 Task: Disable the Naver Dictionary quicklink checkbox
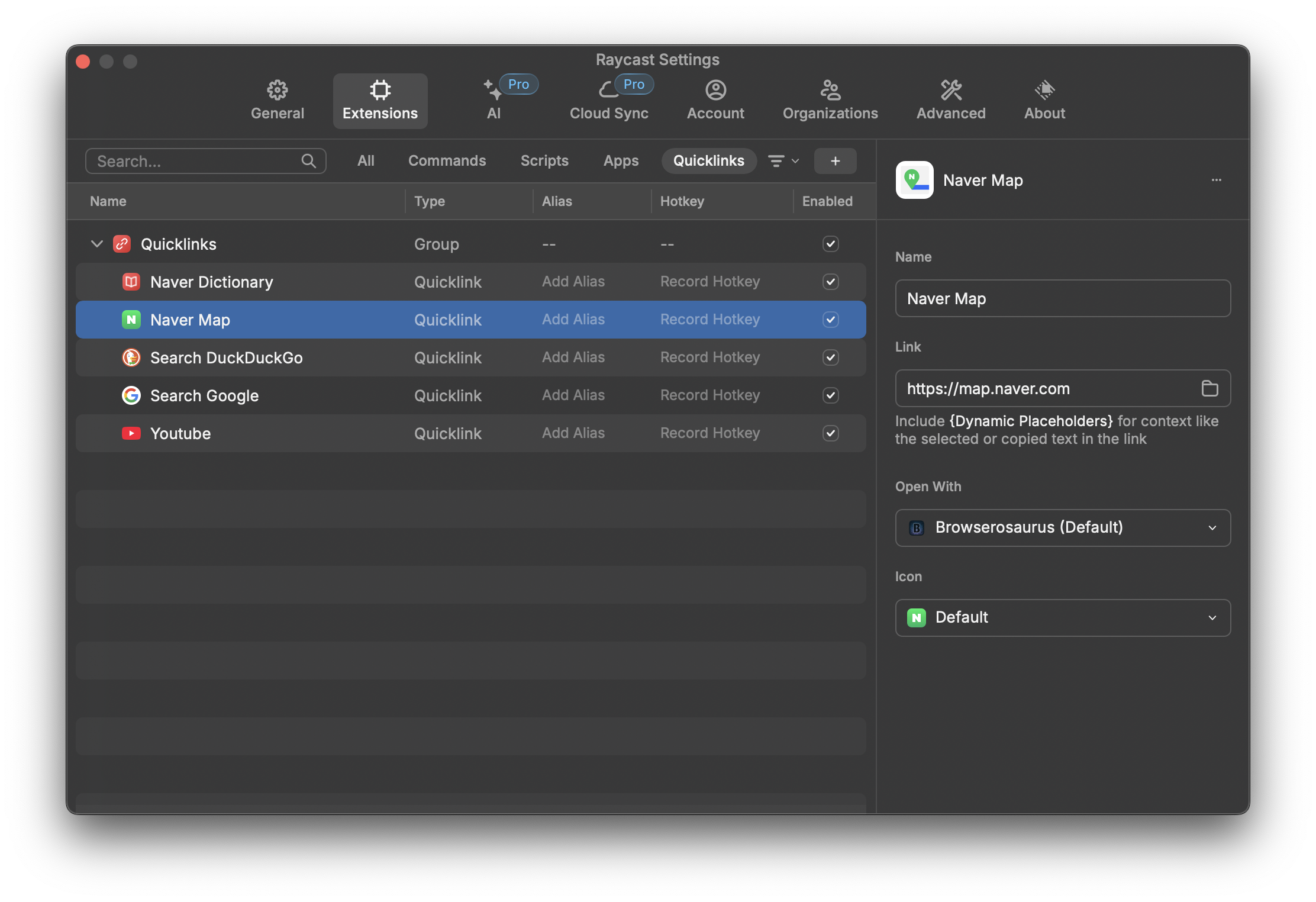click(830, 282)
